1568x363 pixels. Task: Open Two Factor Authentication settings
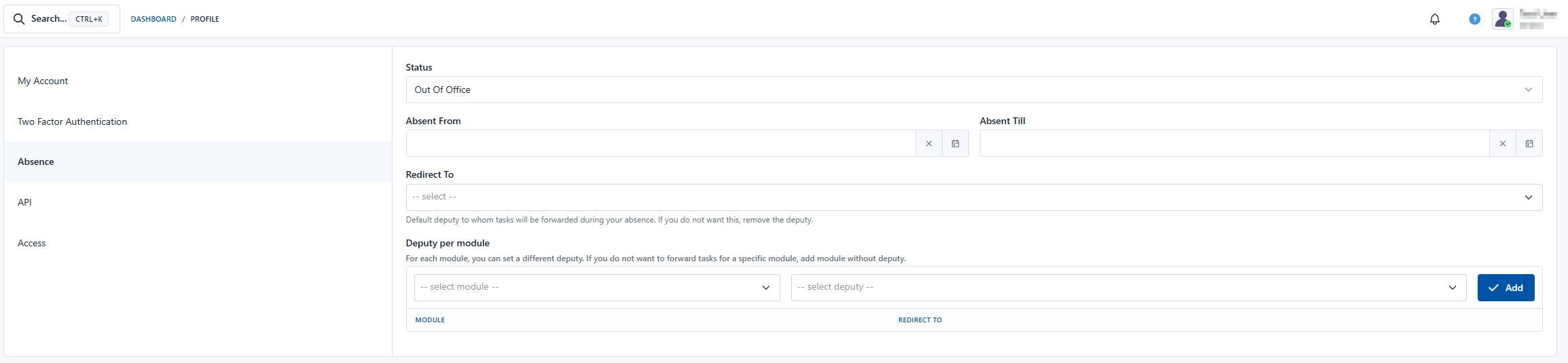pos(198,121)
